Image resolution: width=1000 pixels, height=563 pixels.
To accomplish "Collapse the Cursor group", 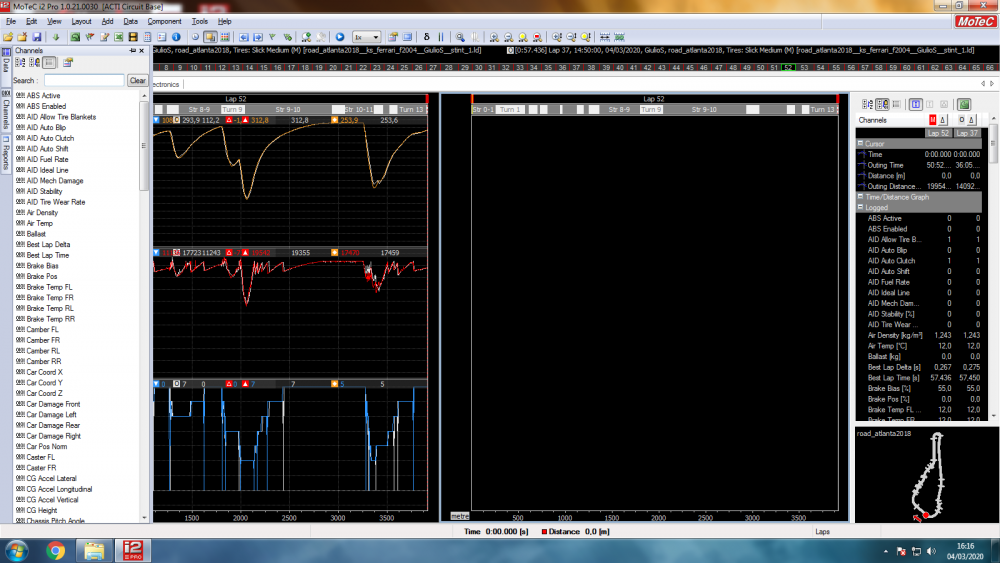I will [x=860, y=143].
